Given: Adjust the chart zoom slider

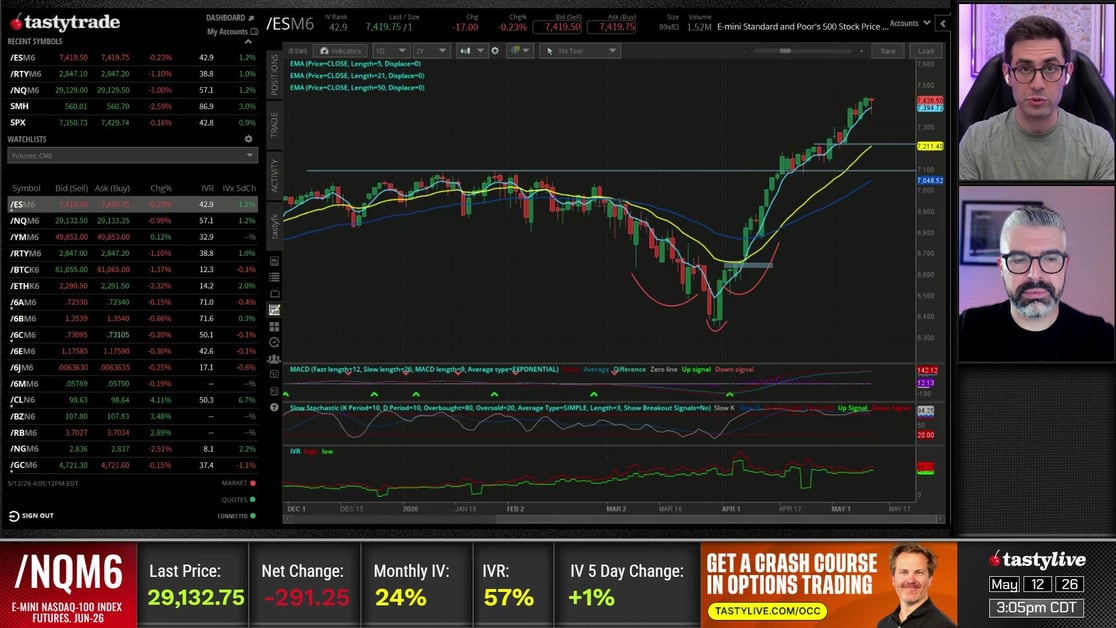Looking at the screenshot, I should point(802,51).
